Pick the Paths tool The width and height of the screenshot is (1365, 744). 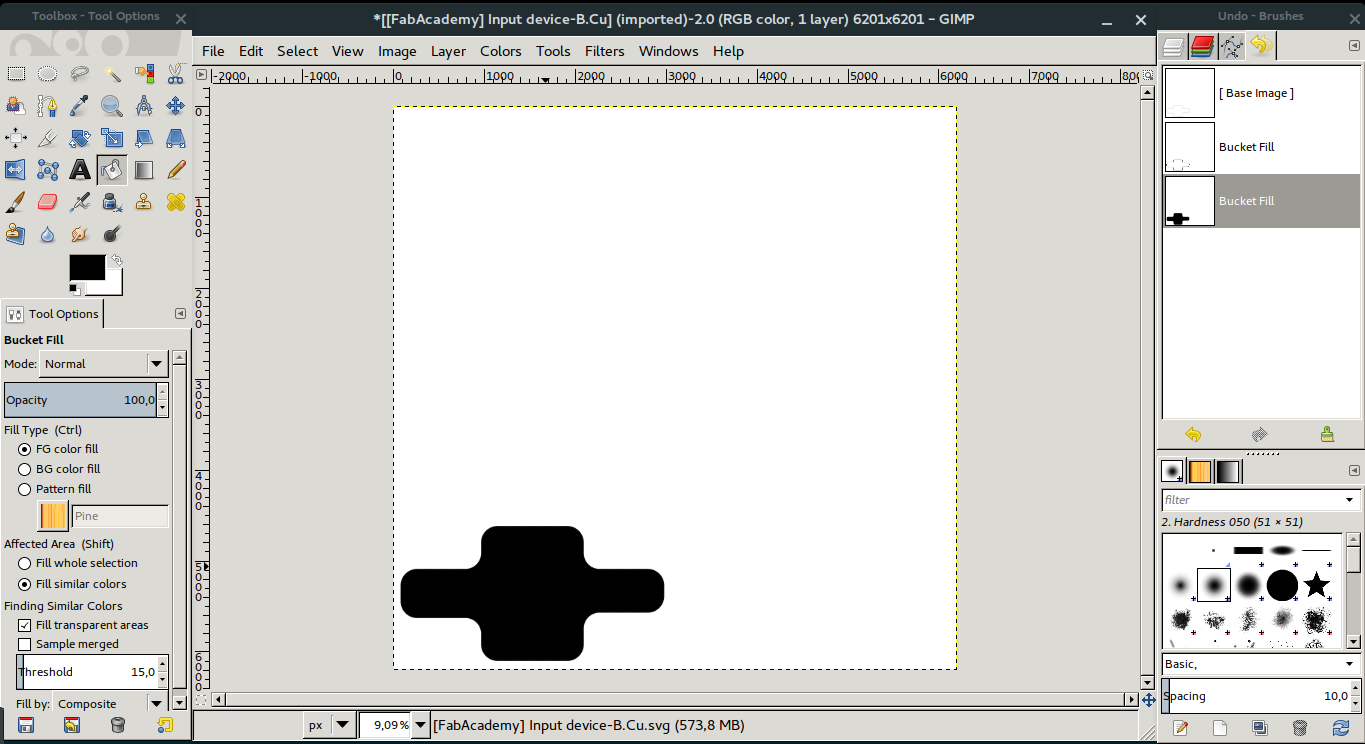click(47, 105)
